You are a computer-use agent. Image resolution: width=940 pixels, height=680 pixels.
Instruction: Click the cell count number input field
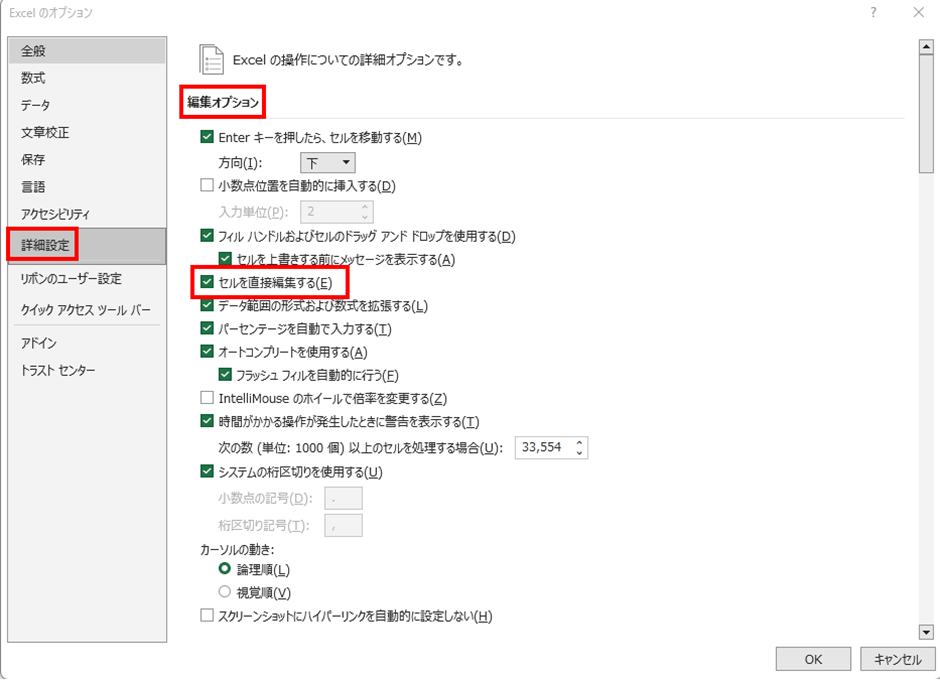click(543, 448)
